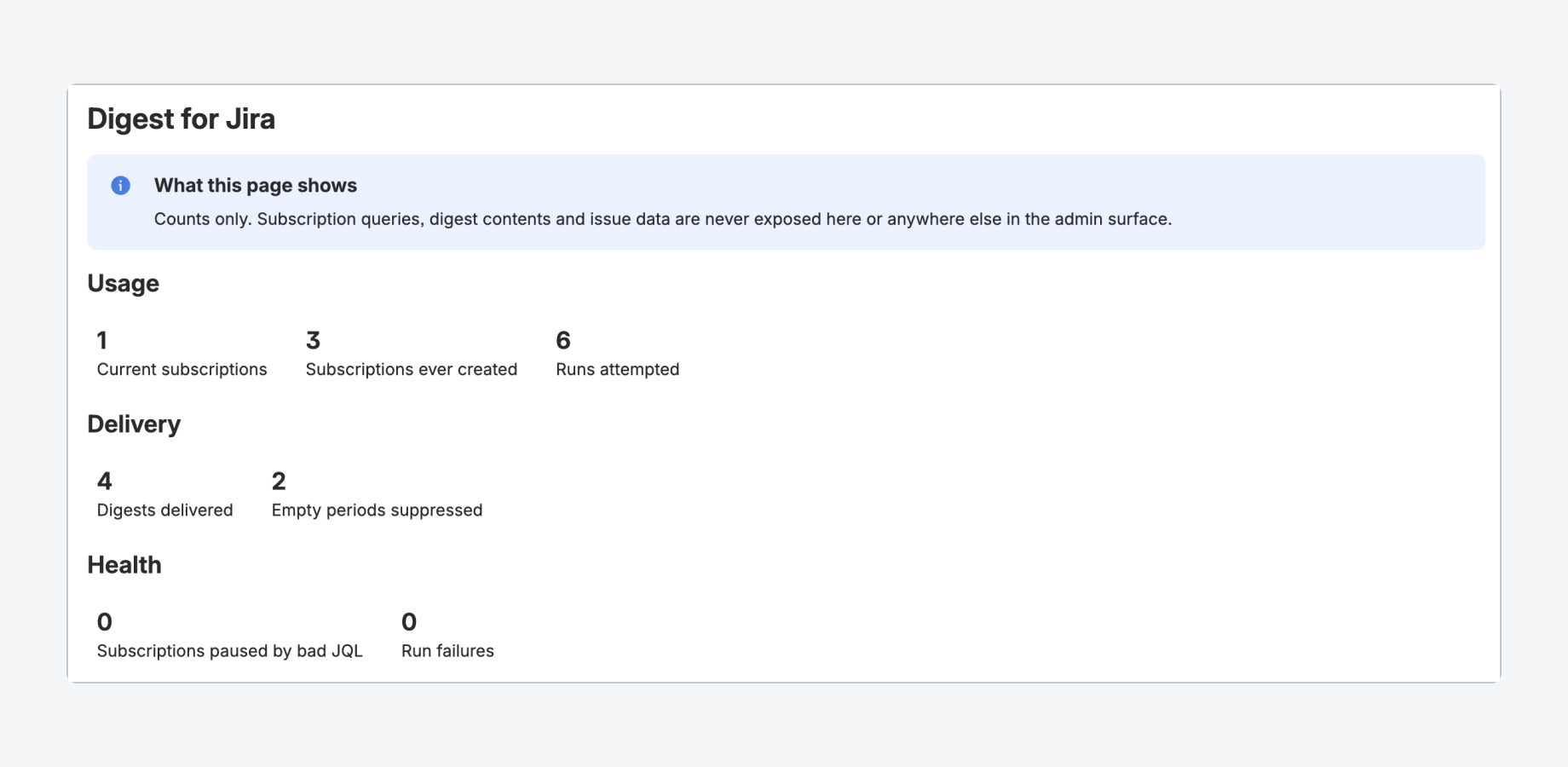Click the paused by bad JQL value 0
This screenshot has height=767, width=1568.
click(x=105, y=622)
